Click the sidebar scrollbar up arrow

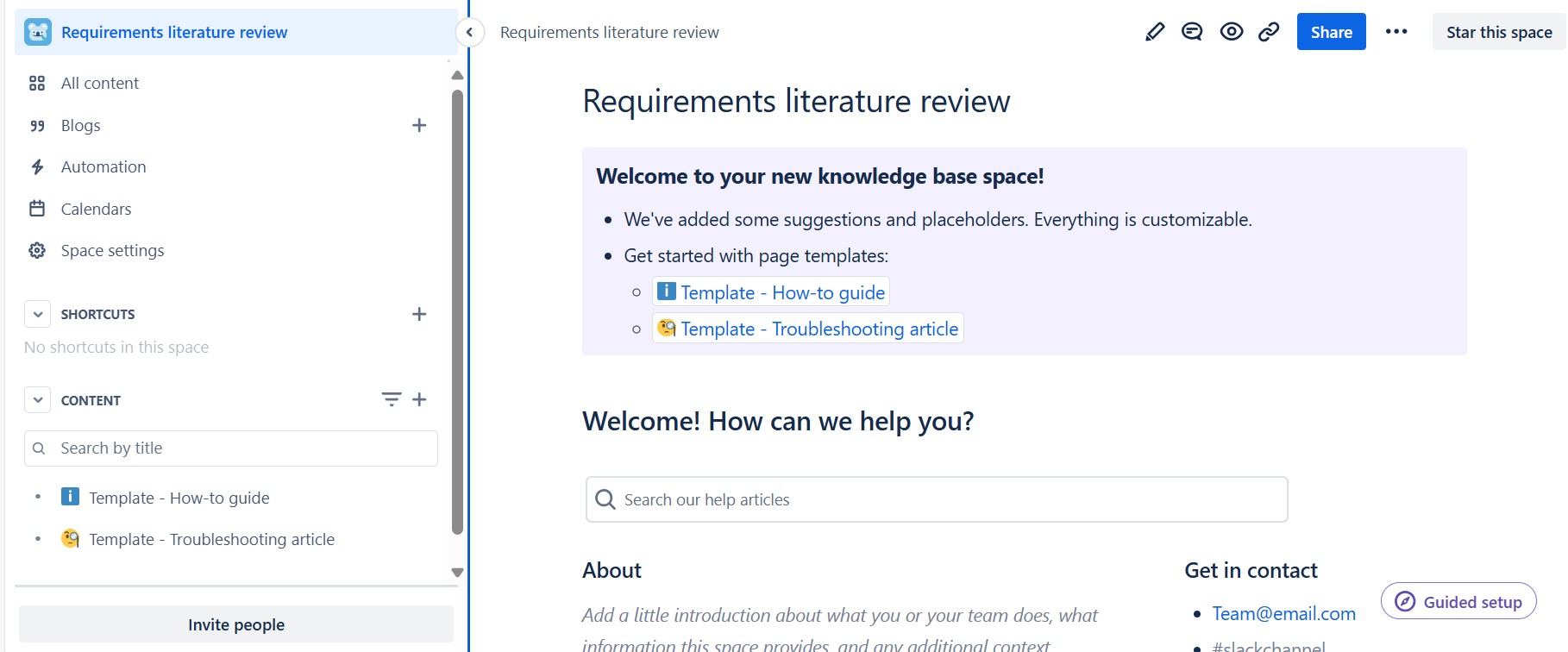457,75
